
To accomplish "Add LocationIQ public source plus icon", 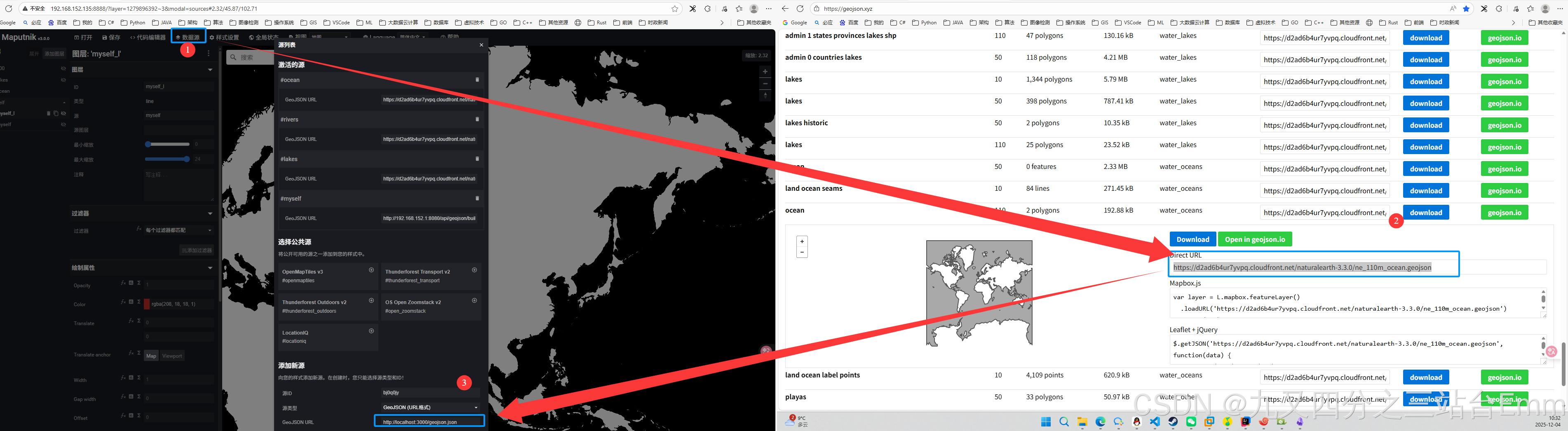I will point(371,330).
